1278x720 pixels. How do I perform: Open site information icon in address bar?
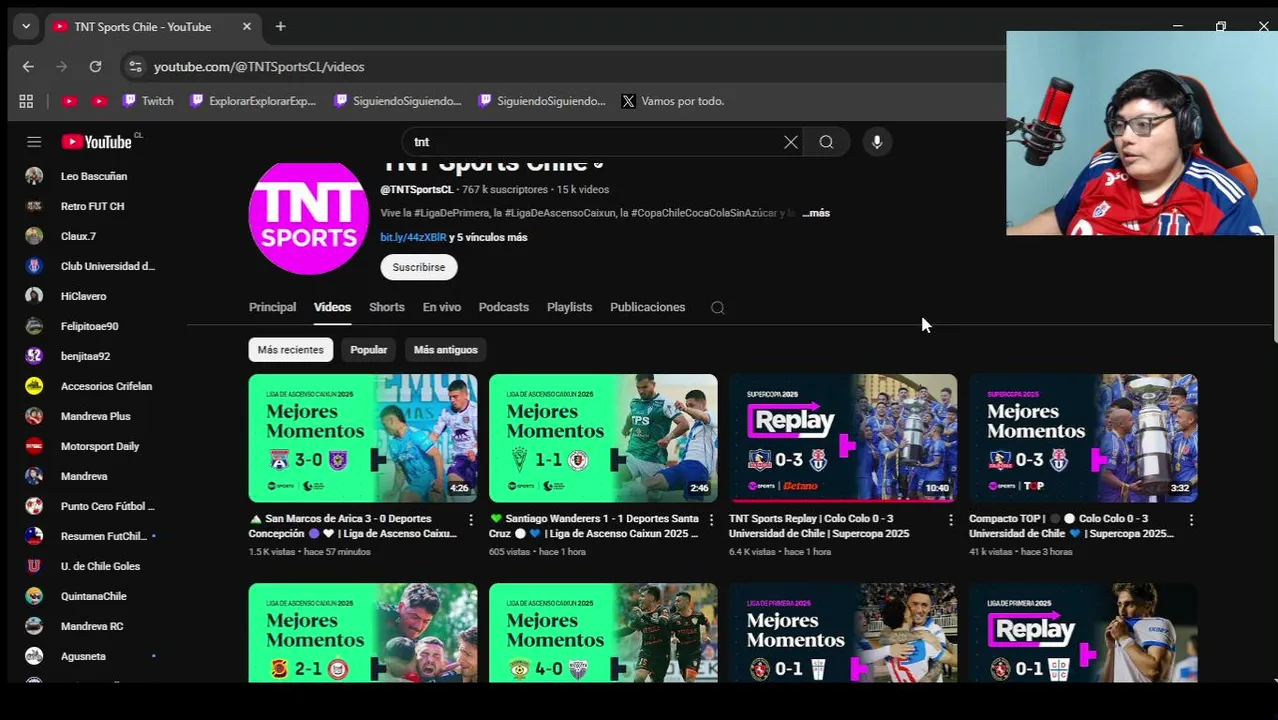(135, 67)
